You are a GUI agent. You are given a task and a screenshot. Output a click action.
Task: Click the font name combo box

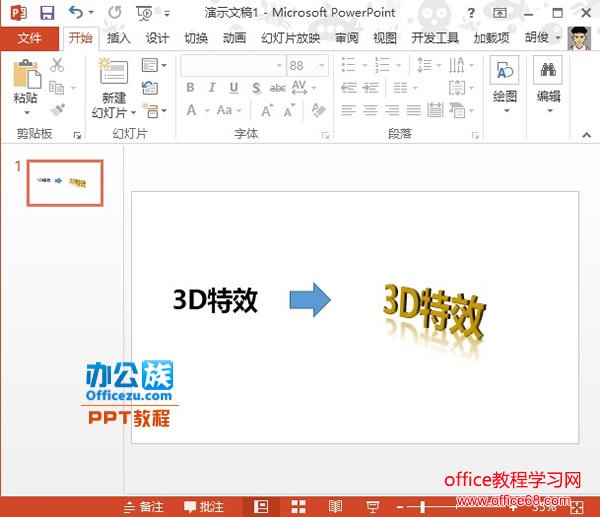[233, 65]
